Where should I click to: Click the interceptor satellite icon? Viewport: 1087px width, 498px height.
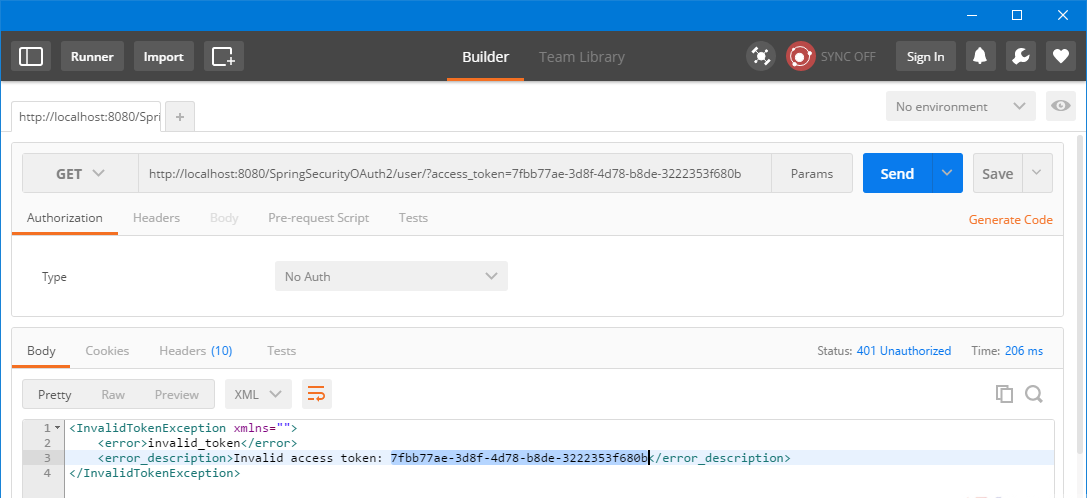point(760,57)
